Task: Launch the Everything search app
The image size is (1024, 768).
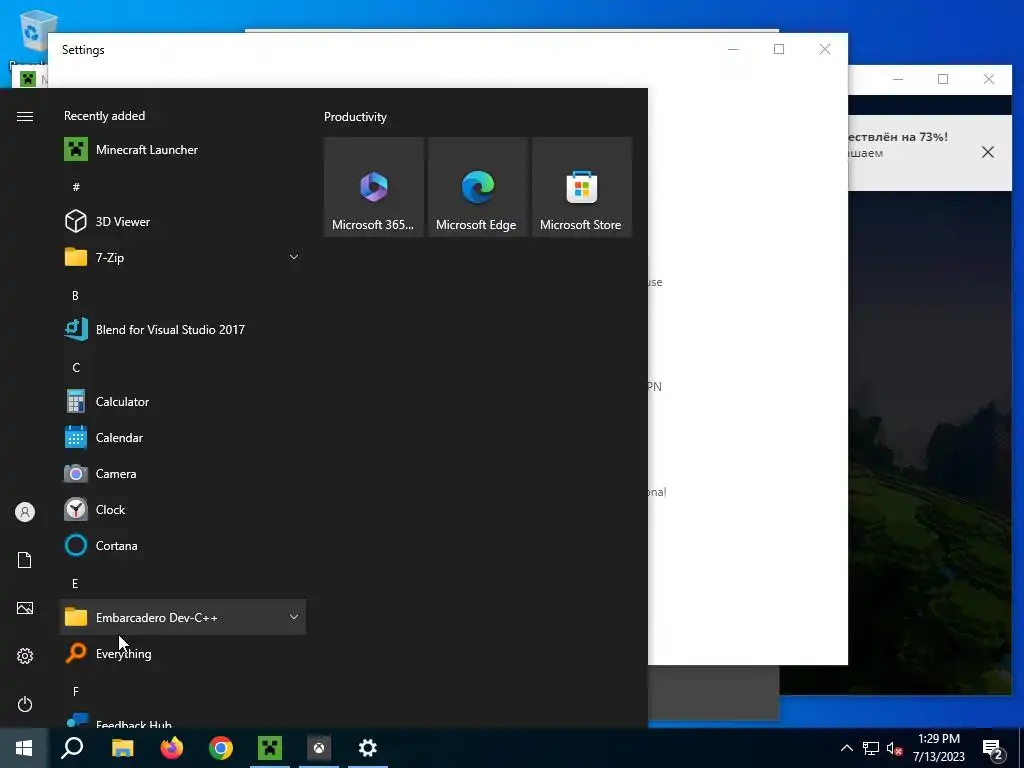Action: pyautogui.click(x=183, y=653)
